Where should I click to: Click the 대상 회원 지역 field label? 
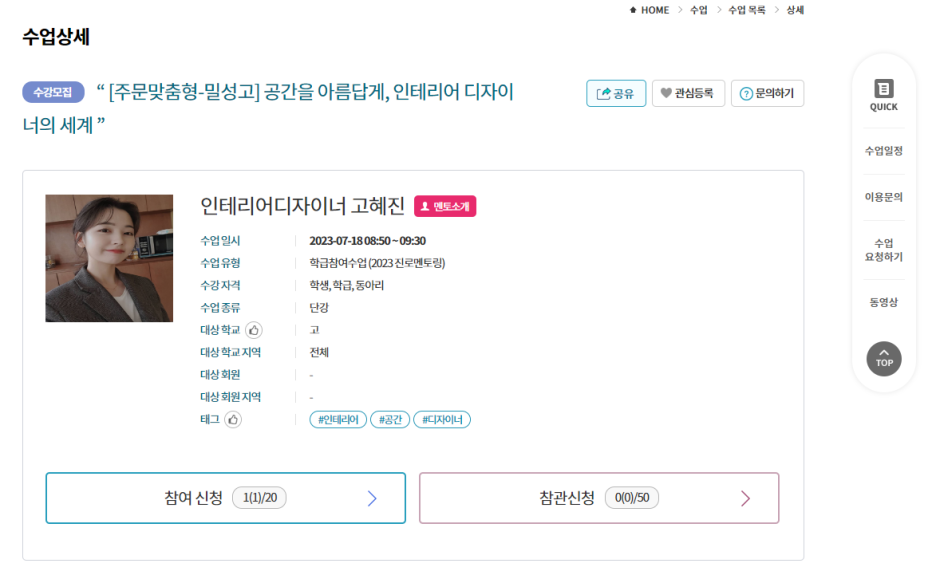230,397
